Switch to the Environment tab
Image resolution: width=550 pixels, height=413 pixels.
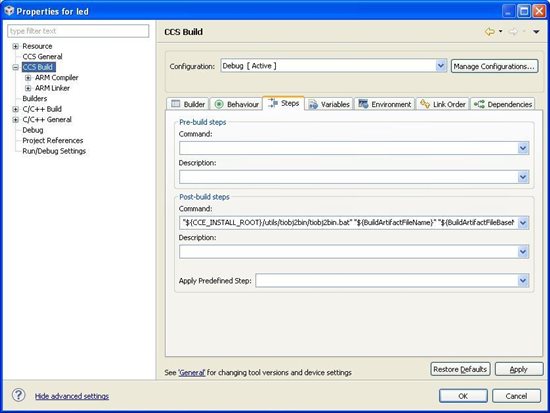tap(385, 104)
